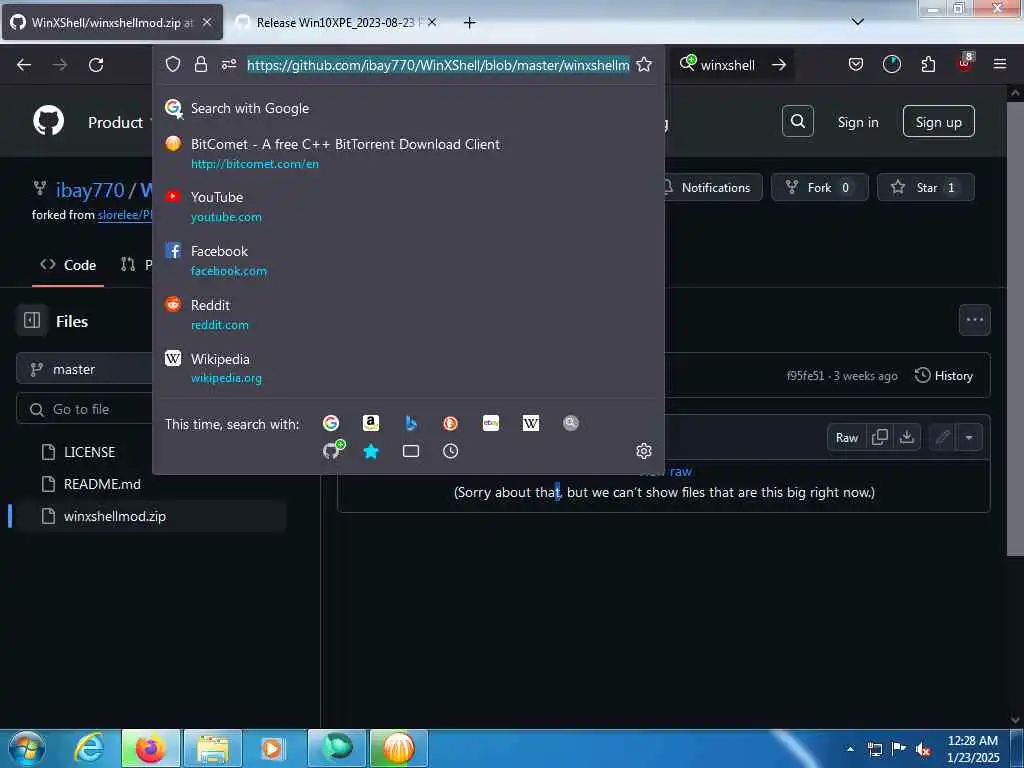Image resolution: width=1024 pixels, height=768 pixels.
Task: Choose the YouTube suggestion
Action: [x=408, y=206]
